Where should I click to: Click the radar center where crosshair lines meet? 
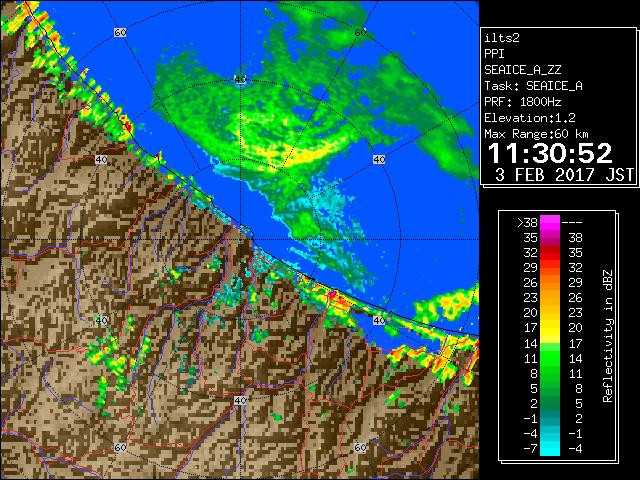pos(240,240)
